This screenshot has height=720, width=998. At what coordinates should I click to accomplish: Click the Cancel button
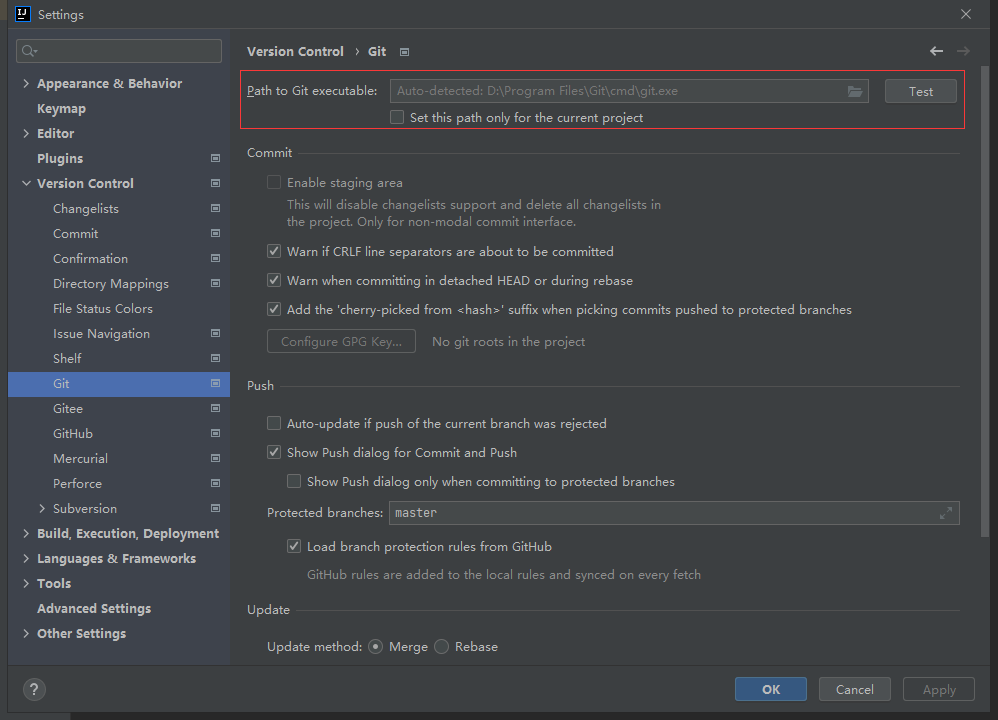(x=854, y=689)
